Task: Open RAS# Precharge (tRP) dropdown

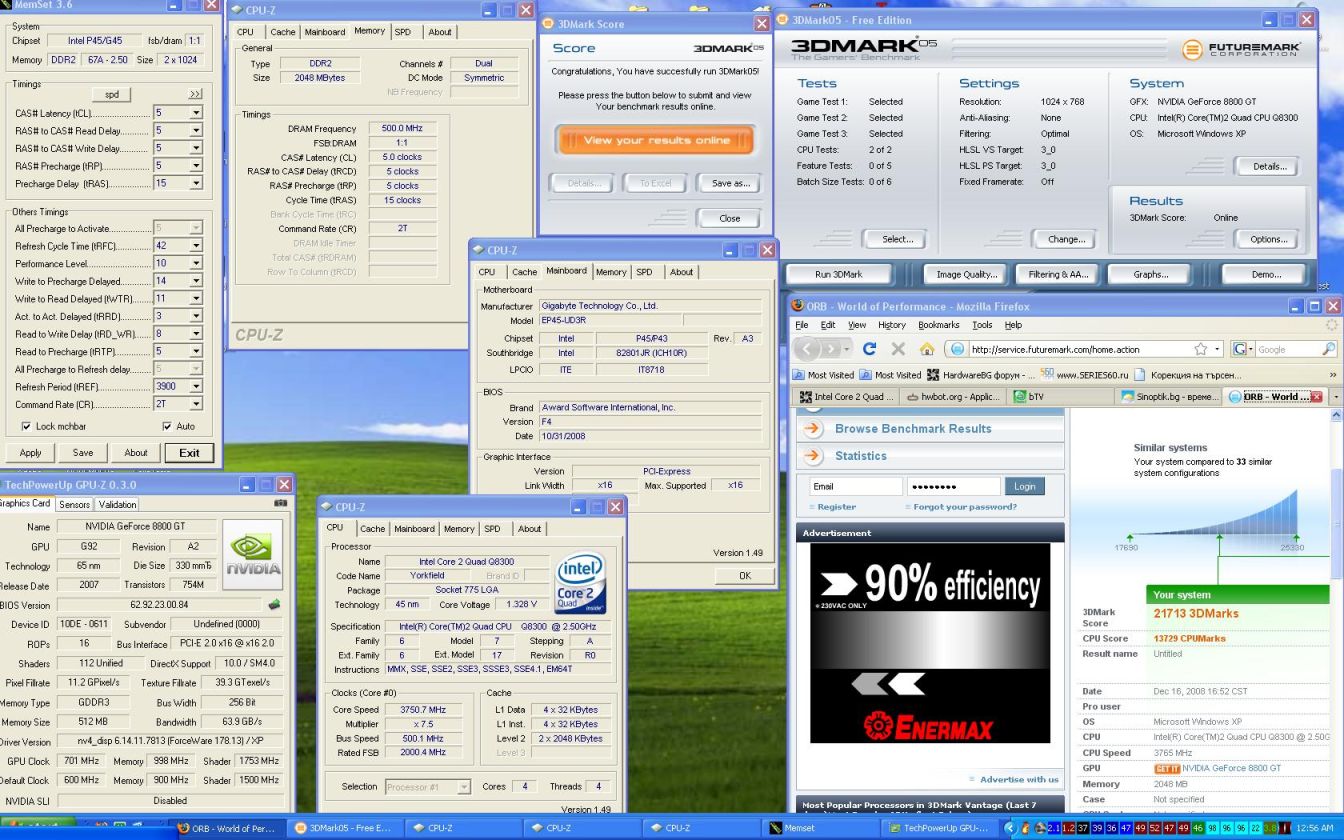Action: pos(196,166)
